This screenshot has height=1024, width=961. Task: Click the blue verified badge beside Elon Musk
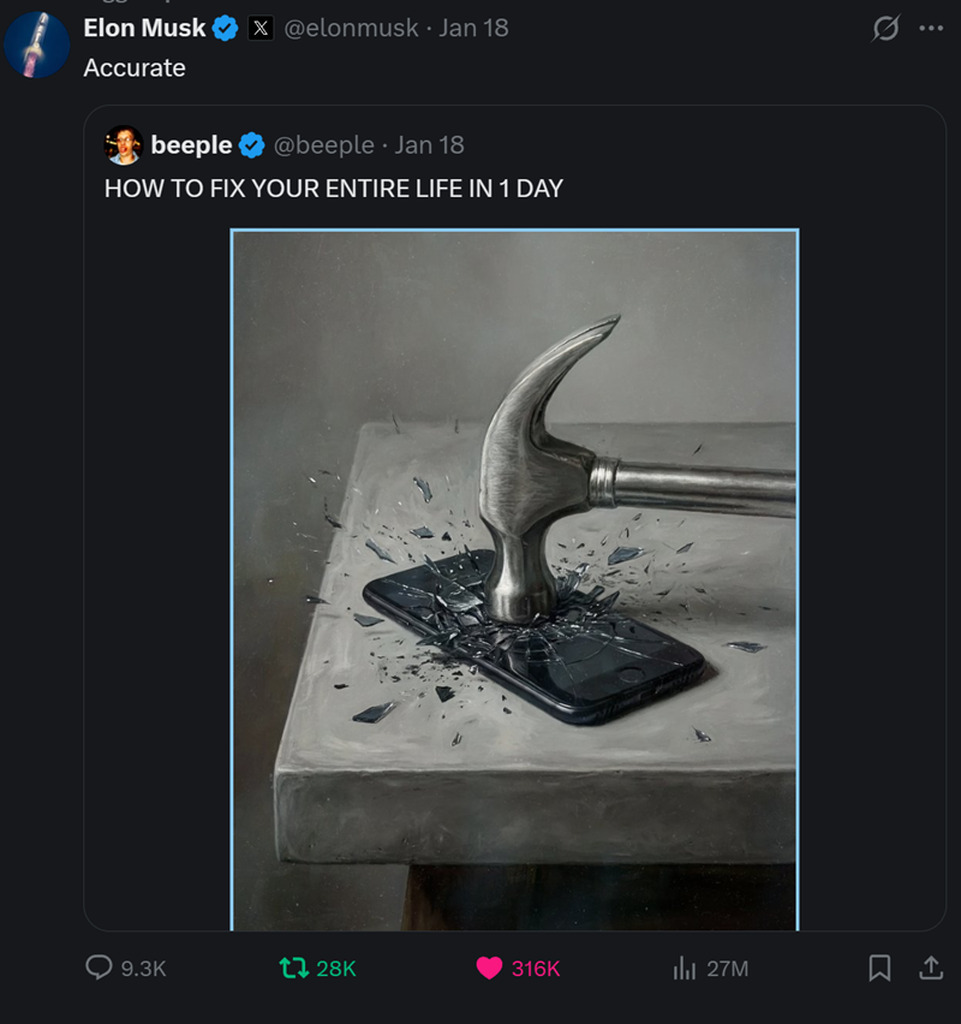click(226, 29)
